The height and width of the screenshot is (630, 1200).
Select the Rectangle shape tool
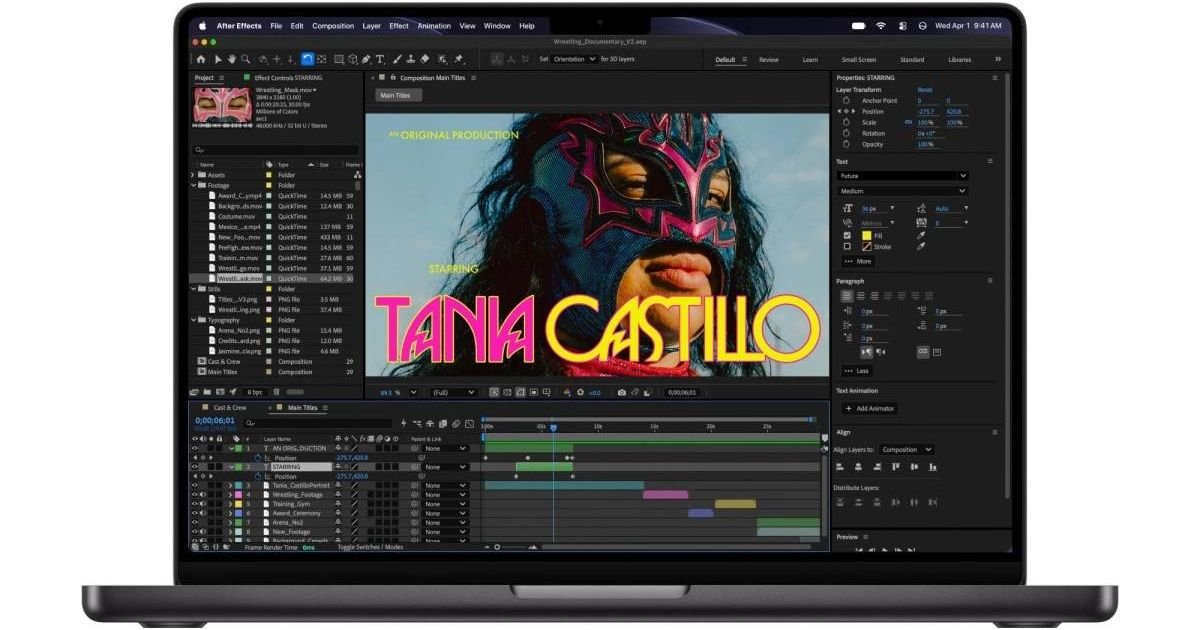click(339, 59)
